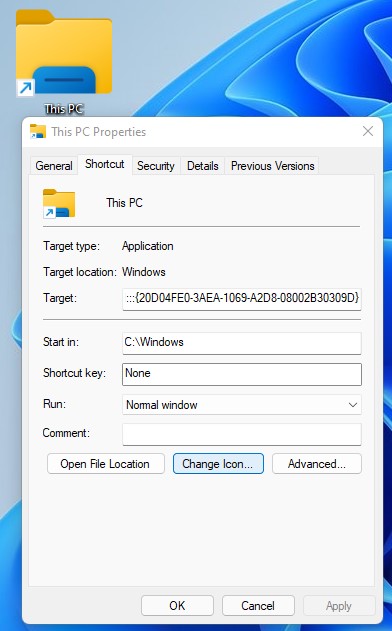
Task: Switch to the General tab
Action: click(x=54, y=166)
